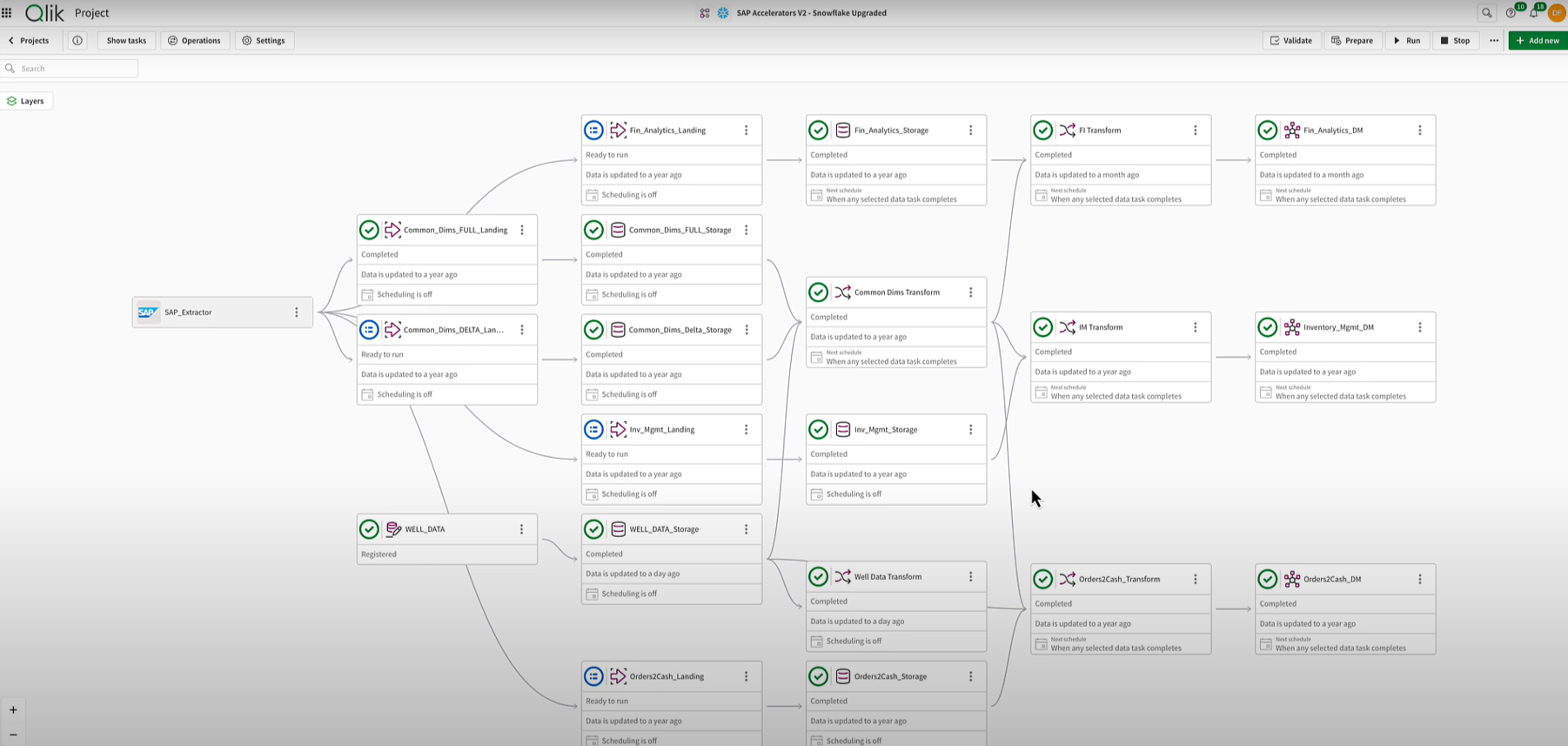Screen dimensions: 1568x746
Task: Open the app launcher grid icon
Action: coord(7,13)
